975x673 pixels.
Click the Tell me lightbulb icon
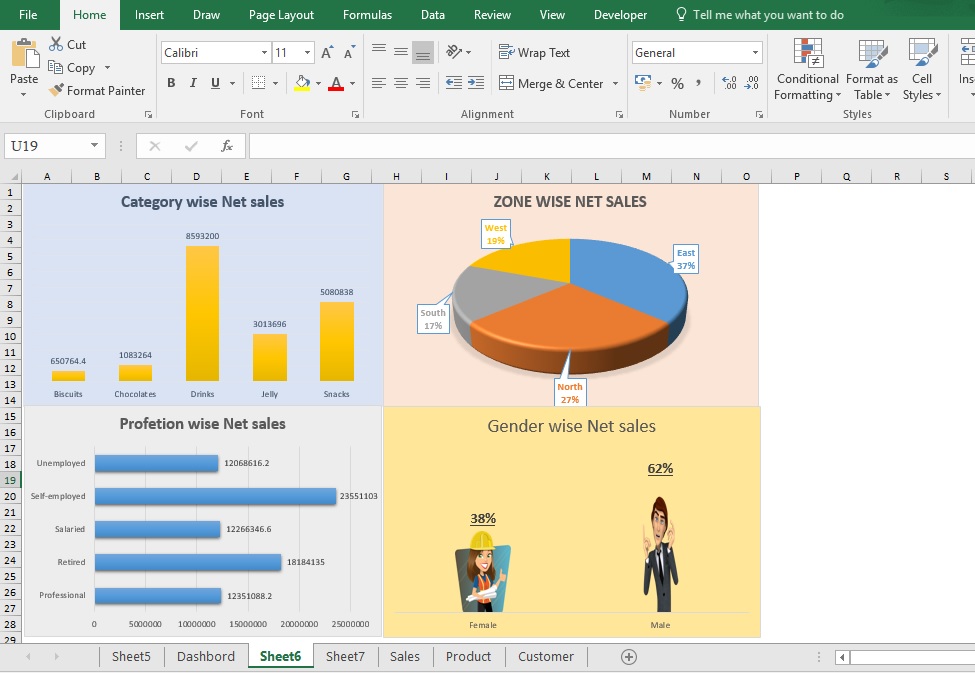[x=682, y=14]
